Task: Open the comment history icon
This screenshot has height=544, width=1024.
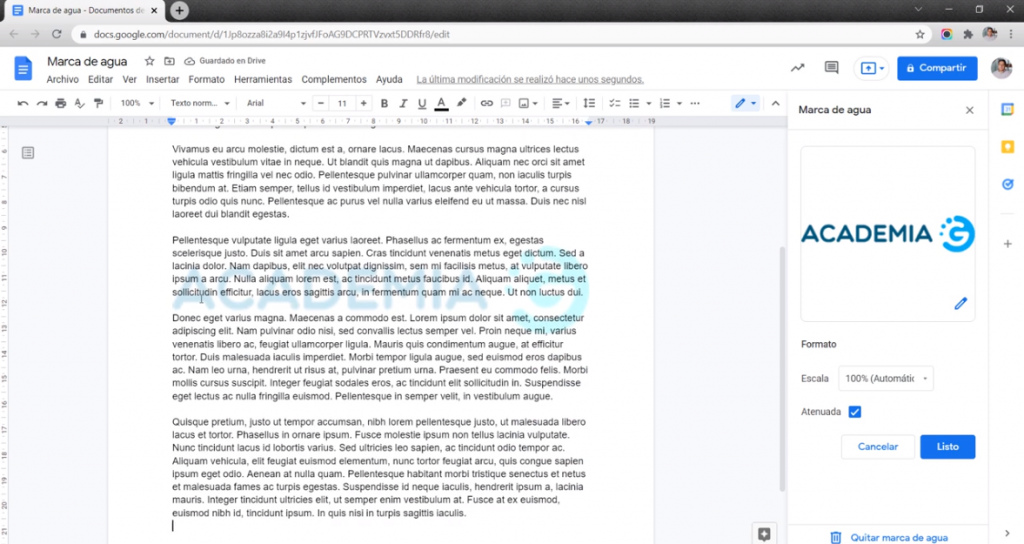Action: pyautogui.click(x=831, y=68)
